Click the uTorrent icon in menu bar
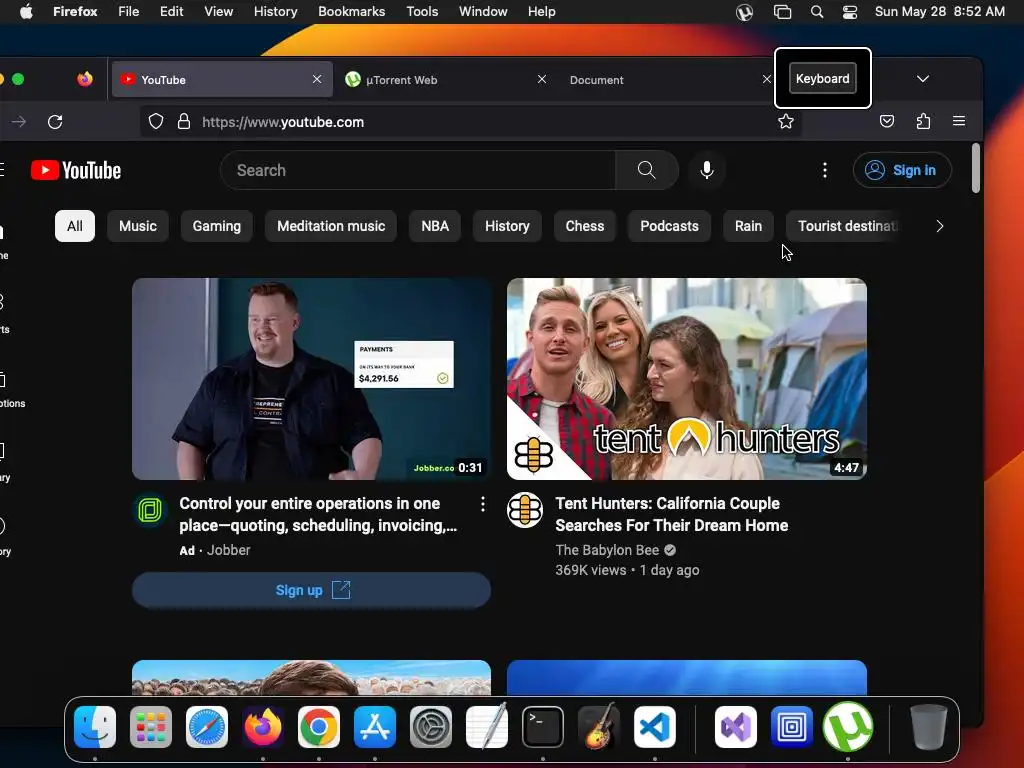The image size is (1024, 768). tap(744, 12)
